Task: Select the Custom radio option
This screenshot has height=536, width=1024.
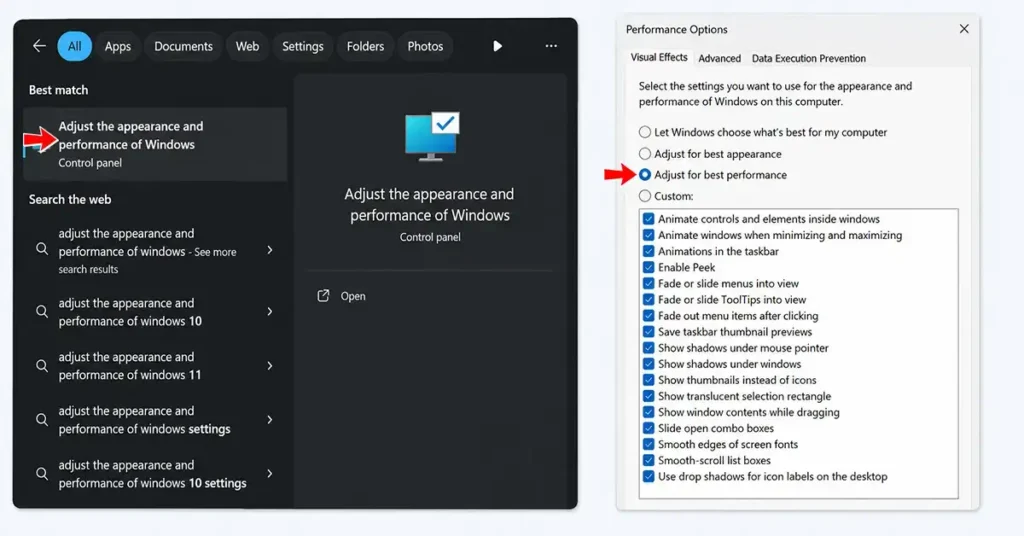Action: pos(645,196)
